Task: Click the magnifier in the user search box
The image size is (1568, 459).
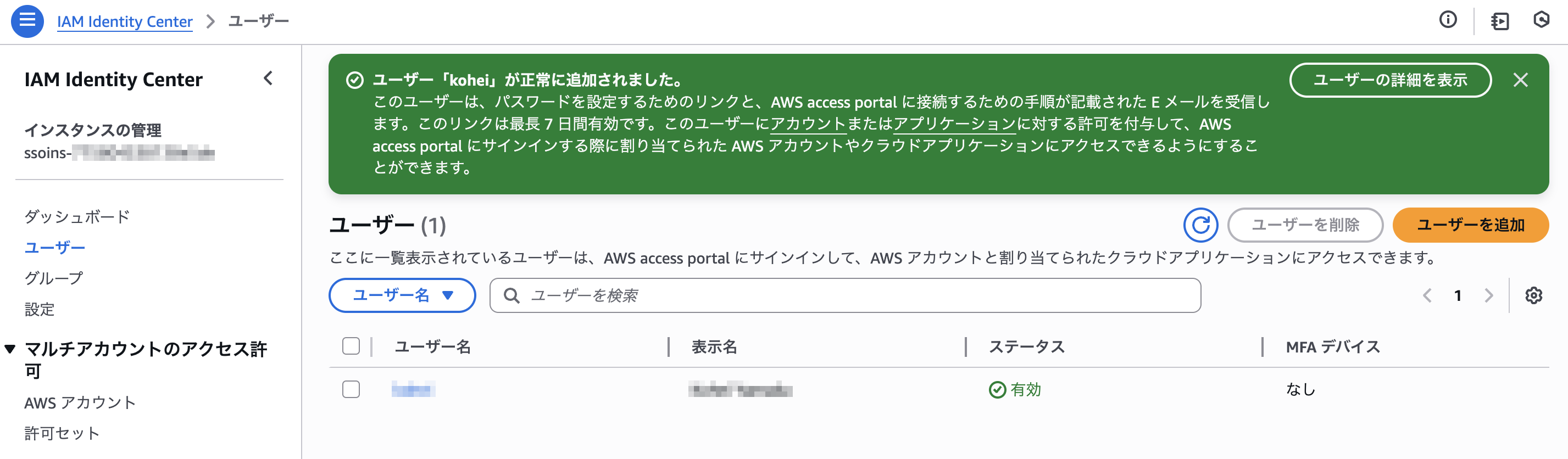Action: click(x=511, y=296)
